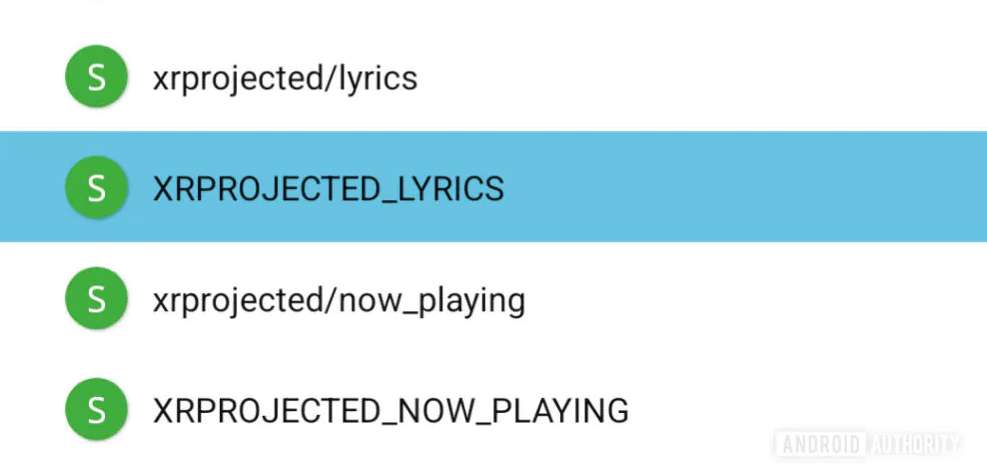Click the green S icon beside xrprojected/lyrics

[x=96, y=78]
